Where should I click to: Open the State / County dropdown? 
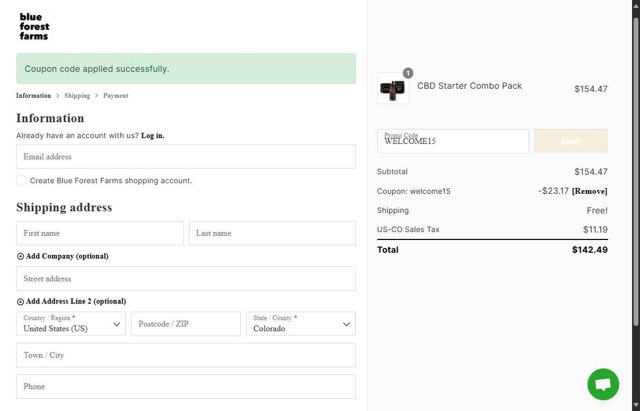[x=301, y=324]
